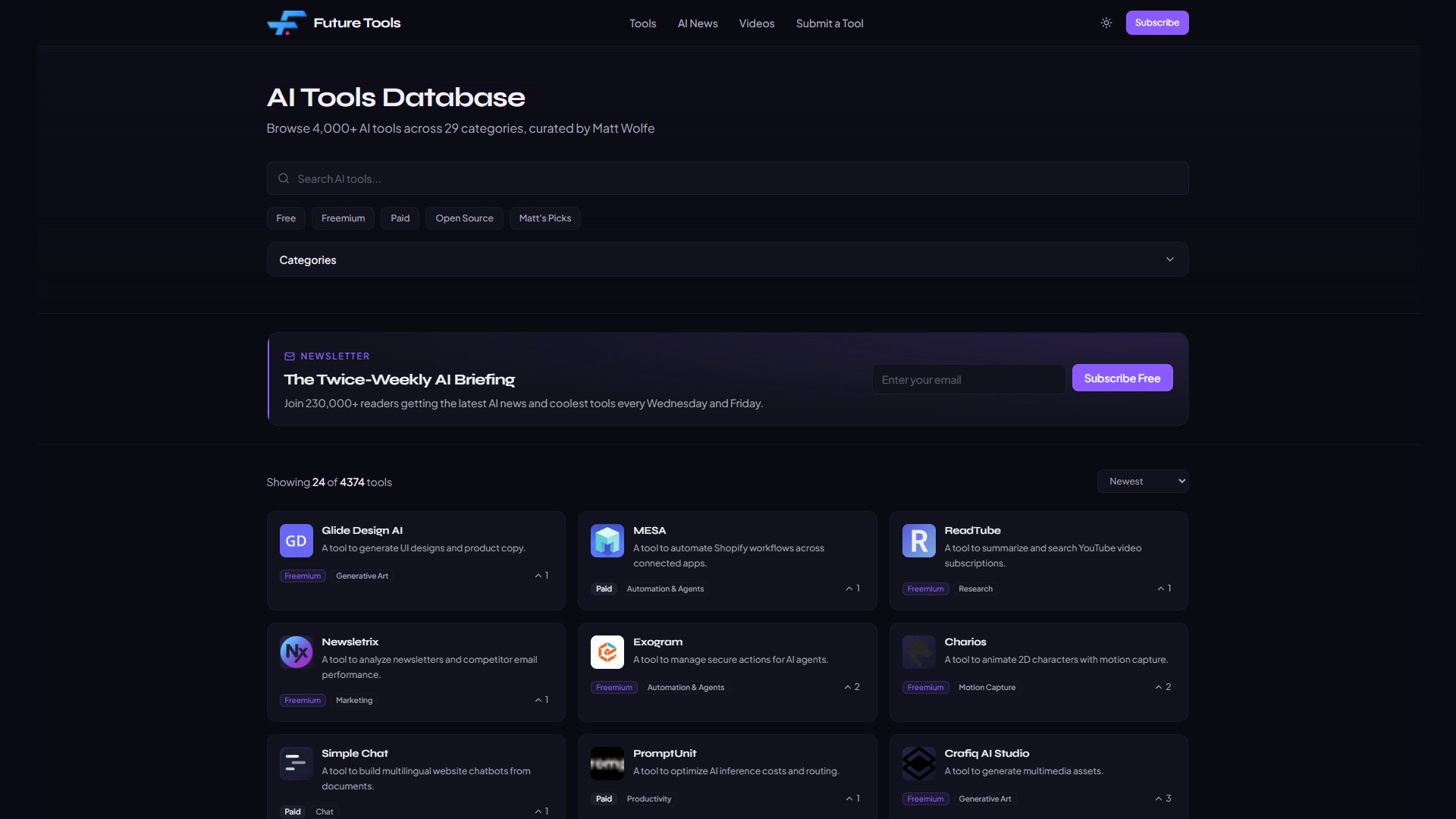
Task: Click Chat tag on Simple Chat card
Action: click(325, 812)
